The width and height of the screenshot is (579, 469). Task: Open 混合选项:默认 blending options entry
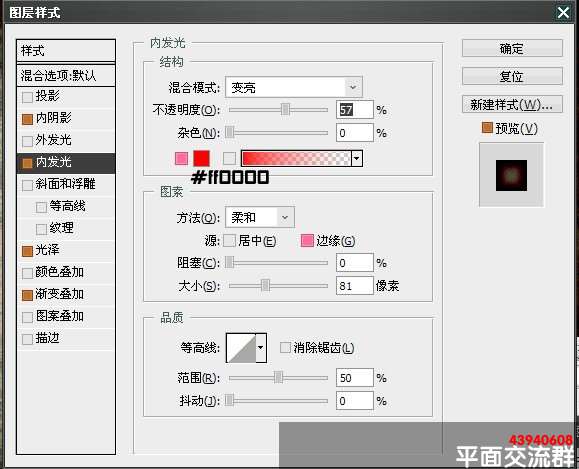tap(66, 76)
